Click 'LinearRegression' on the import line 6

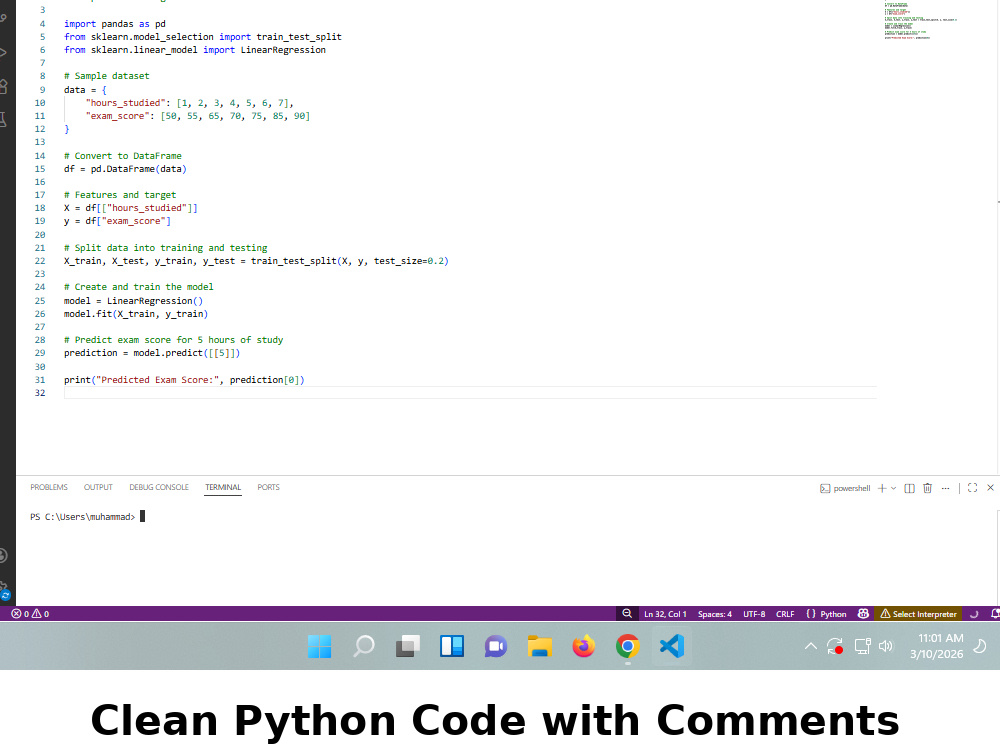tap(283, 50)
